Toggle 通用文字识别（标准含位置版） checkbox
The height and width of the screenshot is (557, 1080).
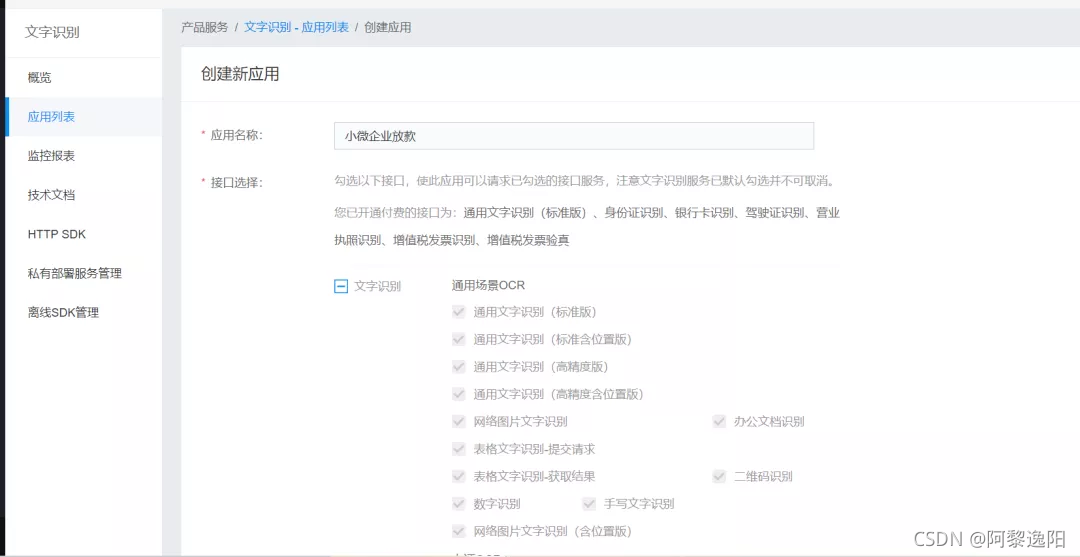click(459, 339)
